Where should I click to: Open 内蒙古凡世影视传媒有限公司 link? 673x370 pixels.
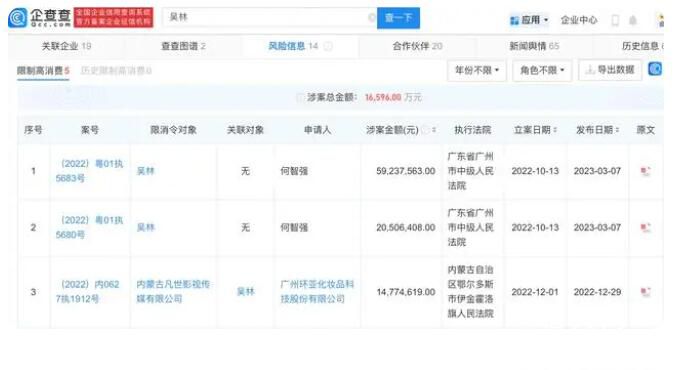[173, 291]
